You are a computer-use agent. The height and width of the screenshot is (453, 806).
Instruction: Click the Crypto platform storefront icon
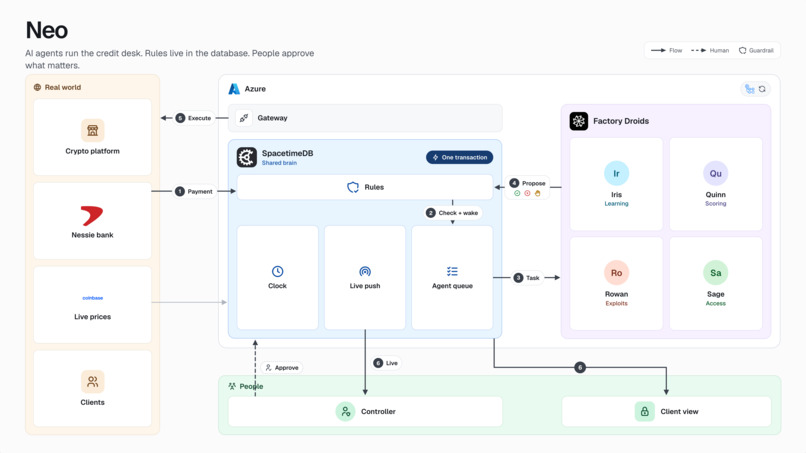[93, 130]
